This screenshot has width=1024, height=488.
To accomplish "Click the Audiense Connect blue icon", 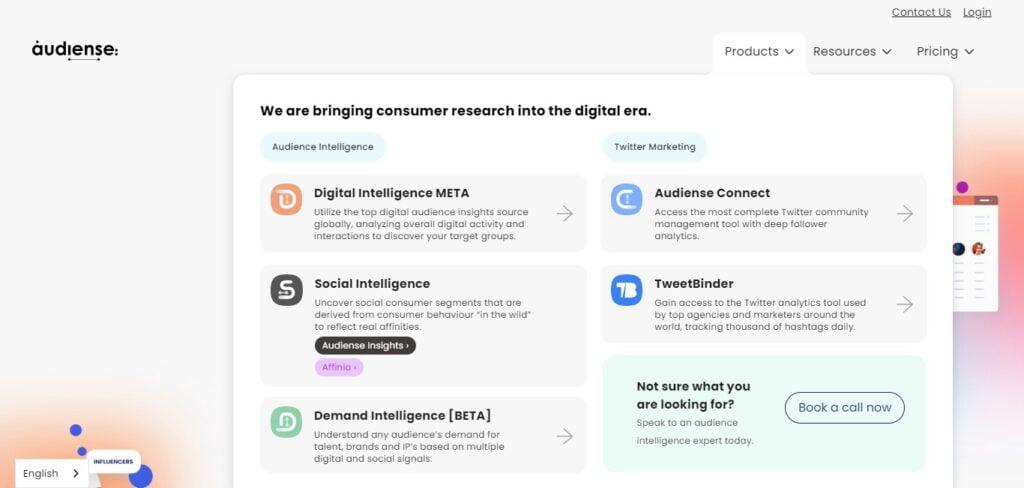I will (x=626, y=199).
